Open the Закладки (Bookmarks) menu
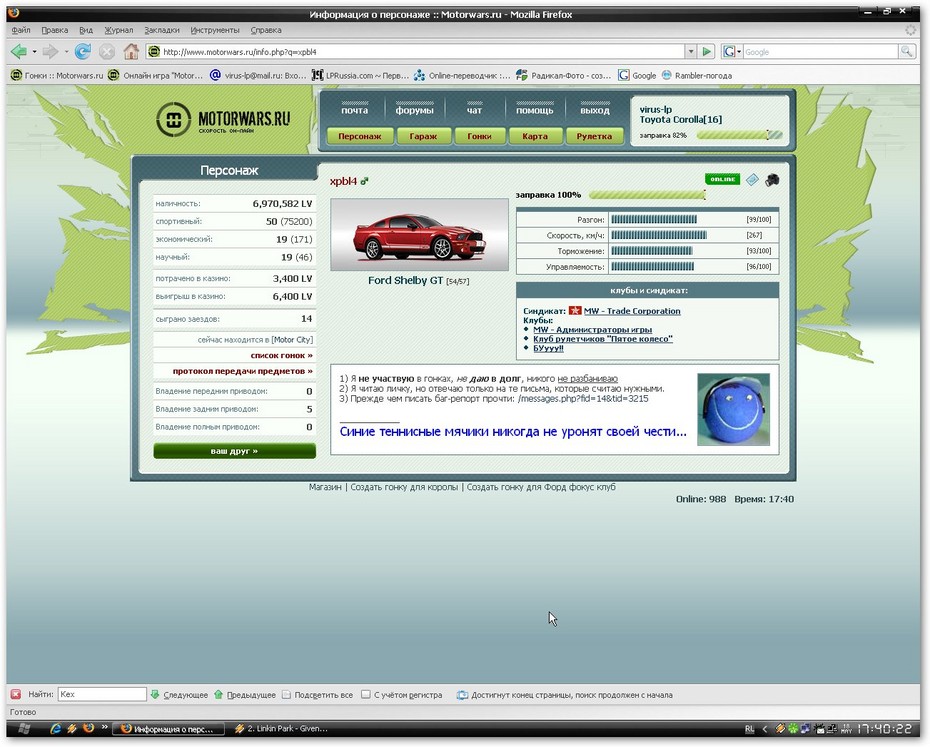This screenshot has height=747, width=930. [163, 30]
